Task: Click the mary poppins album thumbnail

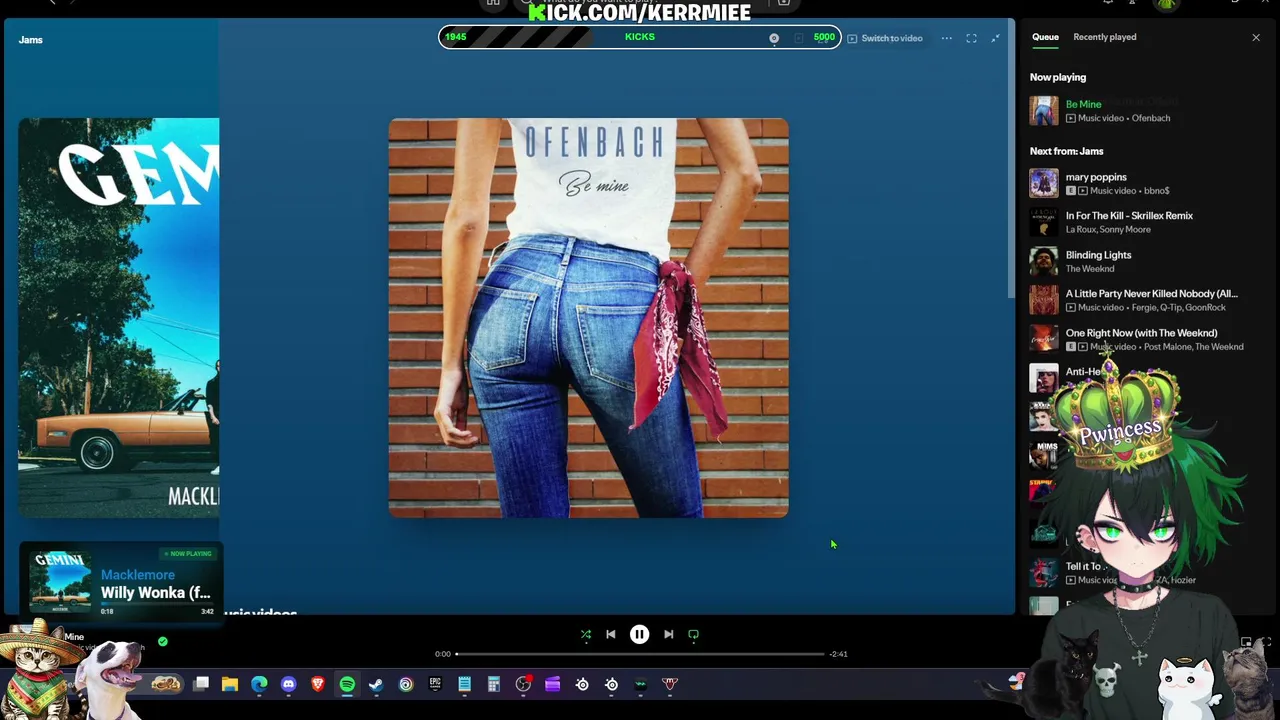Action: coord(1044,183)
